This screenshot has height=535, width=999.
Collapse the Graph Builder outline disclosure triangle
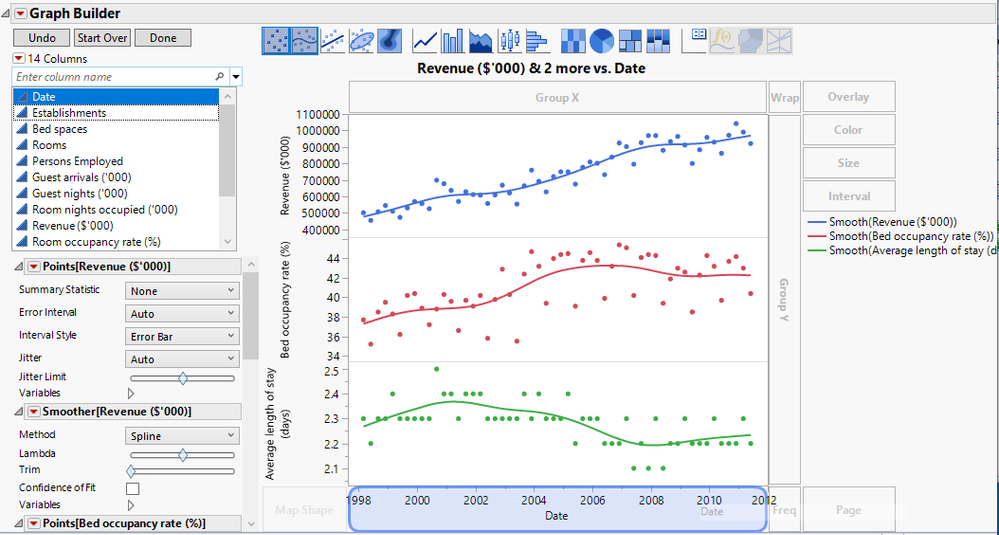click(6, 13)
